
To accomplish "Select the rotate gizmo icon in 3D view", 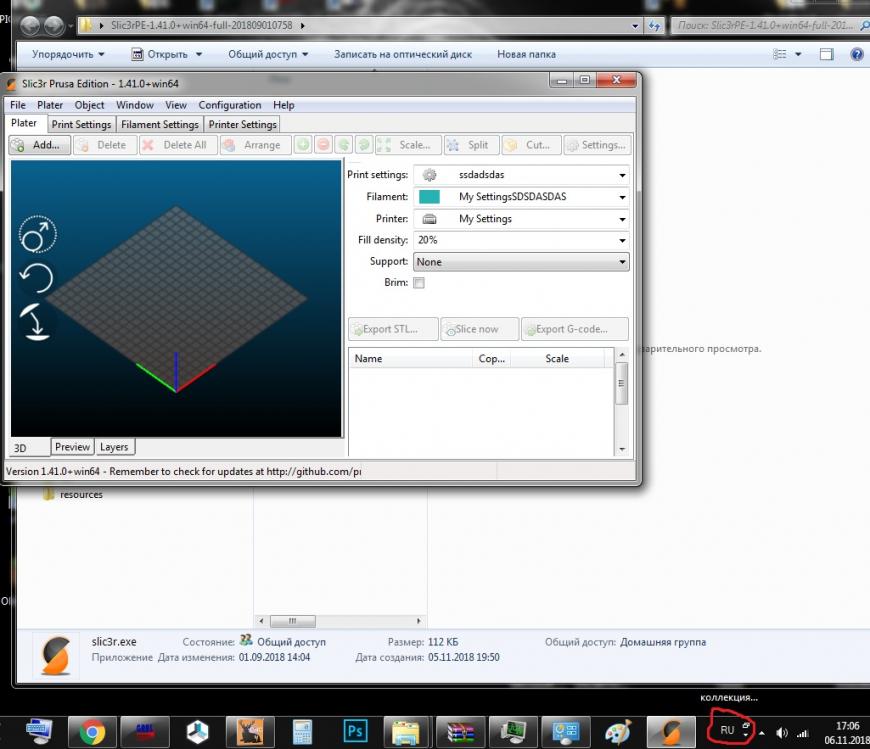I will 37,278.
